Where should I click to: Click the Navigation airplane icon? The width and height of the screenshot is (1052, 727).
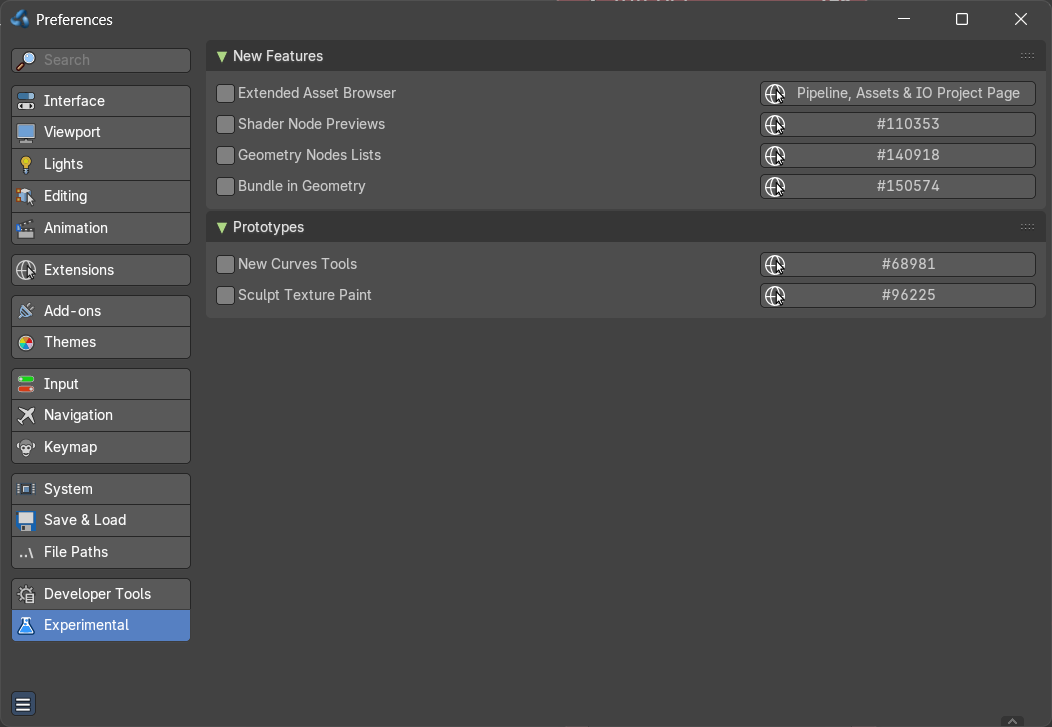coord(26,416)
